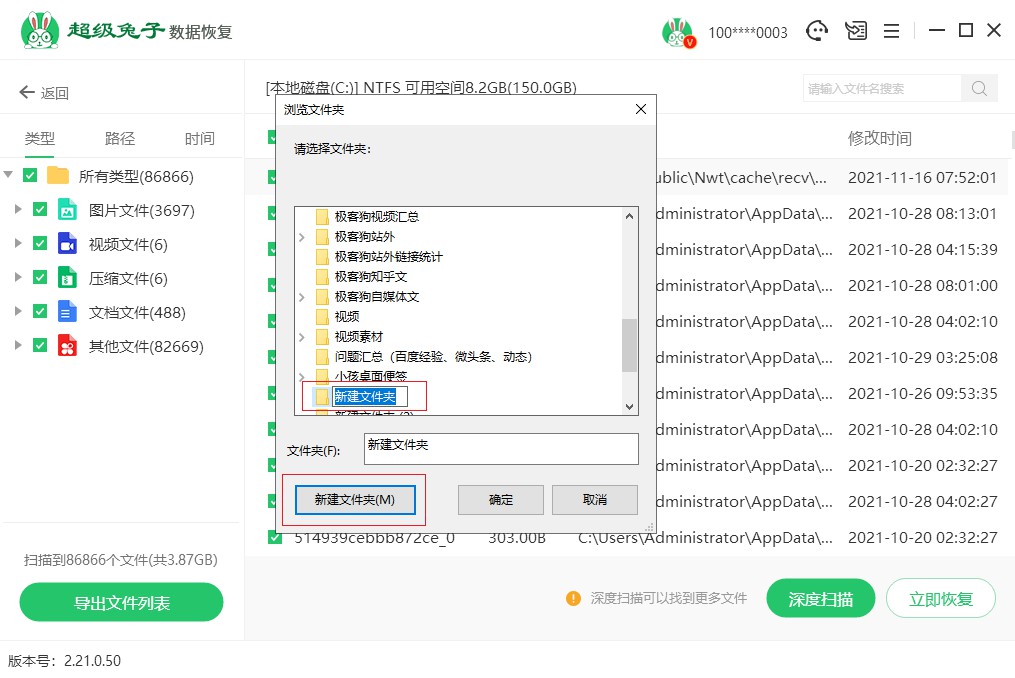The height and width of the screenshot is (678, 1015).
Task: Select the 压缩文件 archive icon
Action: pos(67,278)
